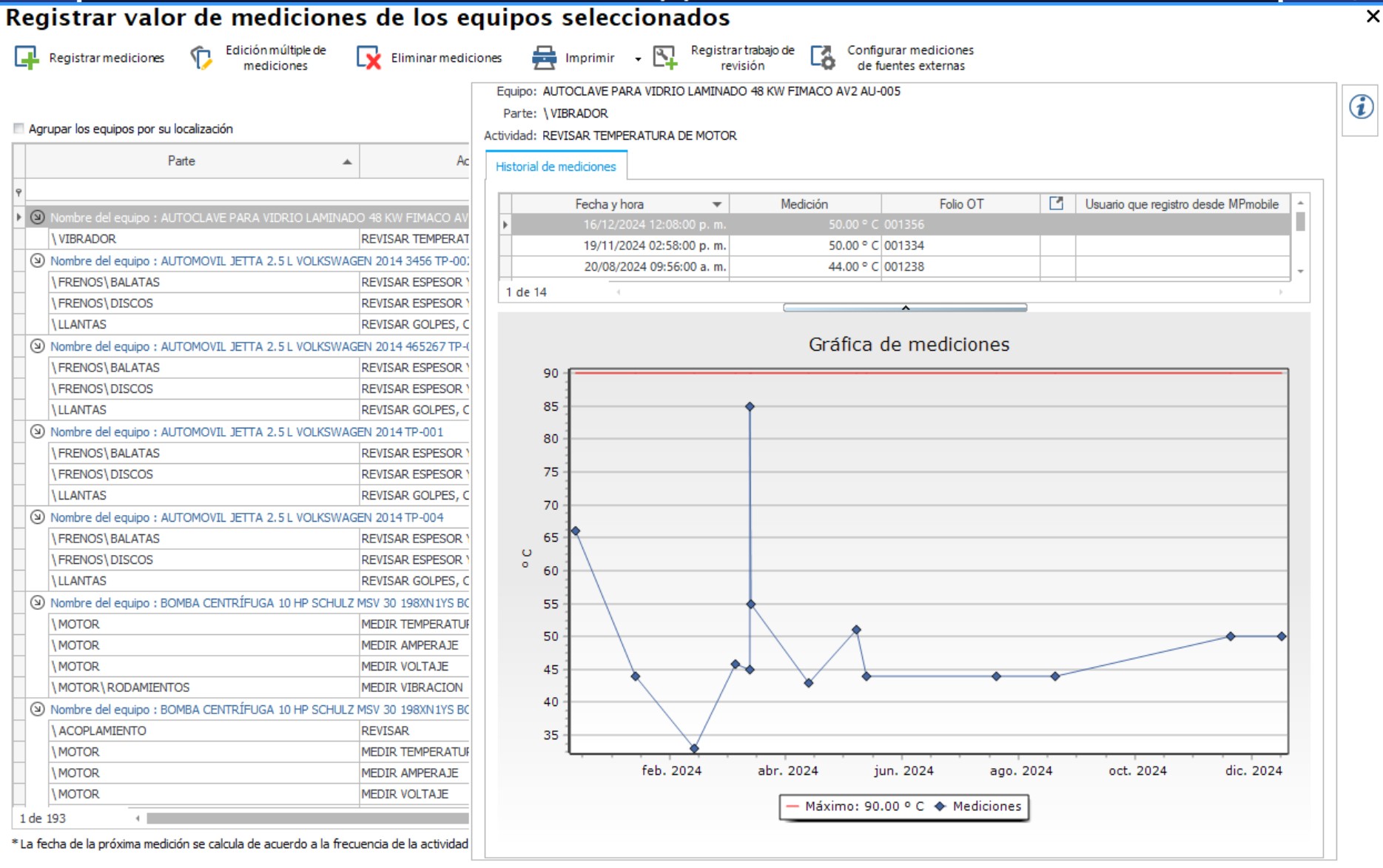Sort by Fecha y hora column
The image size is (1383, 868).
click(620, 204)
